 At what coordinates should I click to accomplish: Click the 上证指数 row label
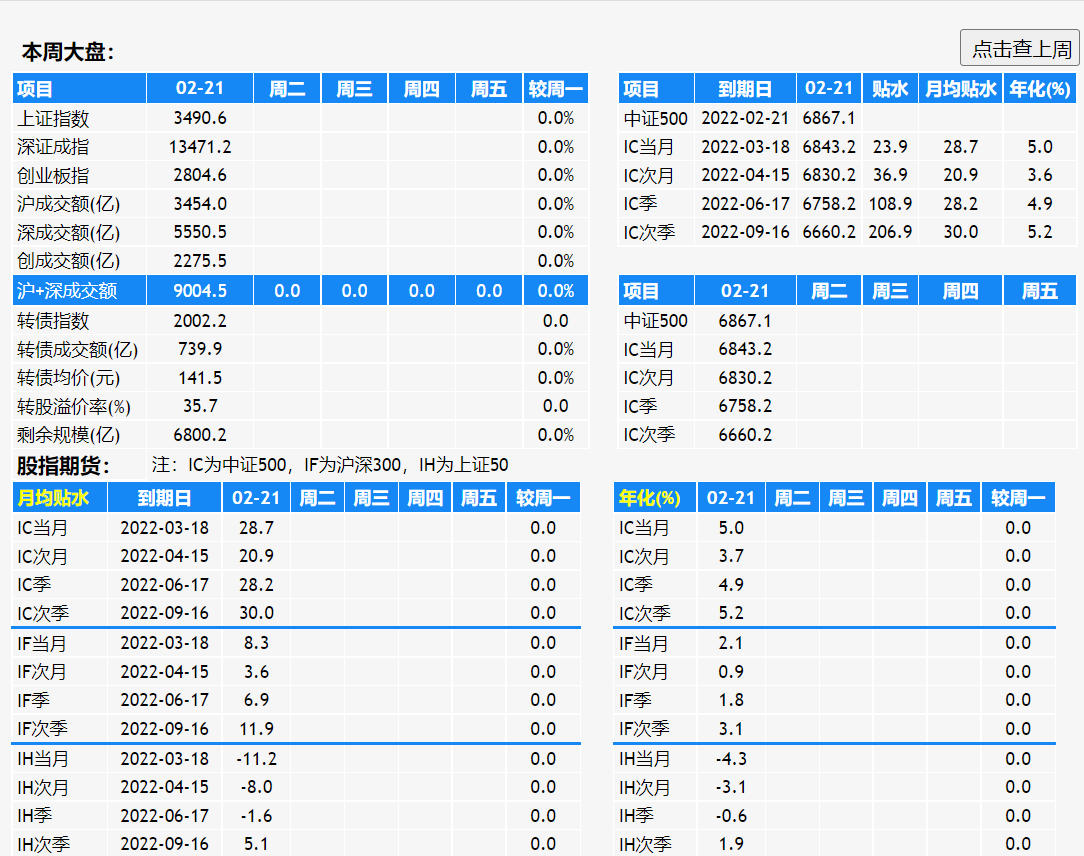pyautogui.click(x=54, y=118)
